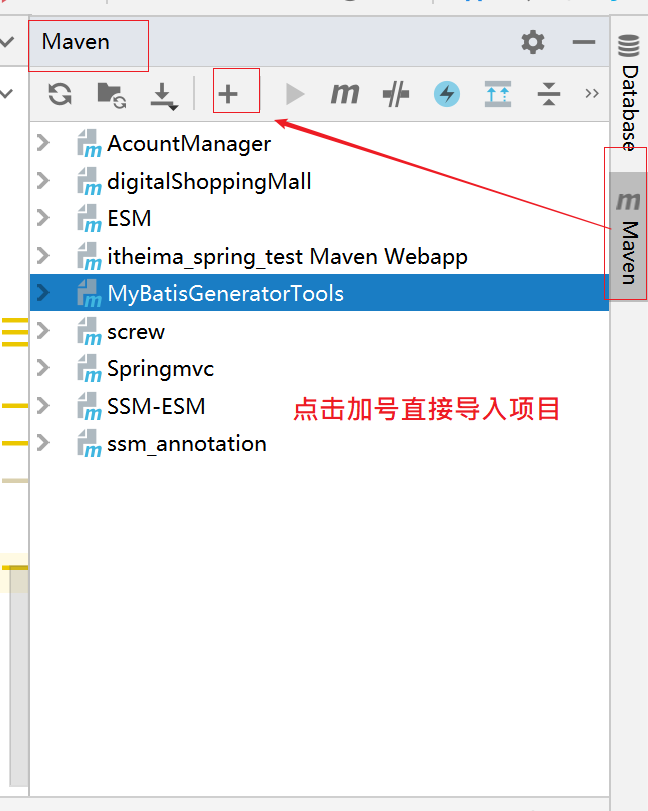Viewport: 648px width, 811px height.
Task: Click Maven module icon beside screw
Action: [x=89, y=331]
